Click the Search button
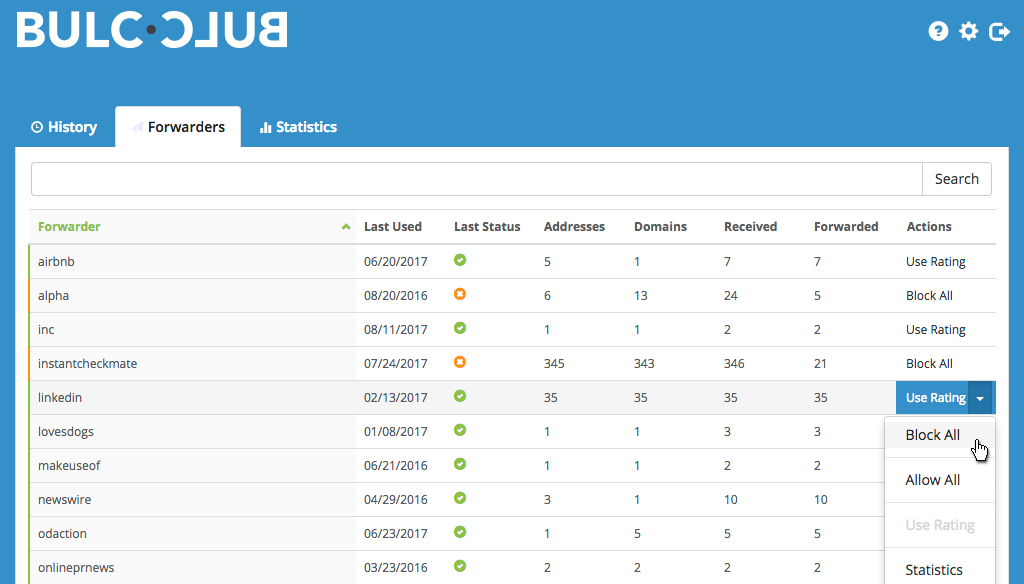 (x=957, y=179)
